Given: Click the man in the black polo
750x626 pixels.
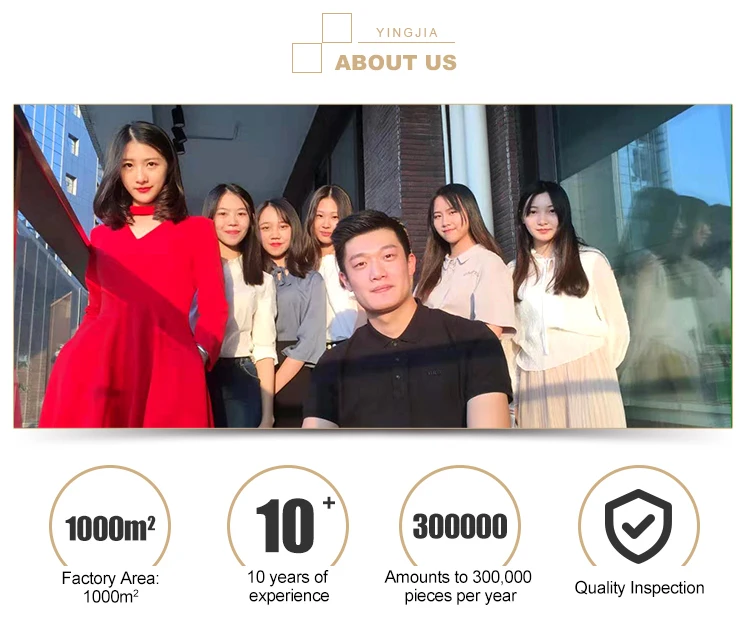Looking at the screenshot, I should pos(407,320).
